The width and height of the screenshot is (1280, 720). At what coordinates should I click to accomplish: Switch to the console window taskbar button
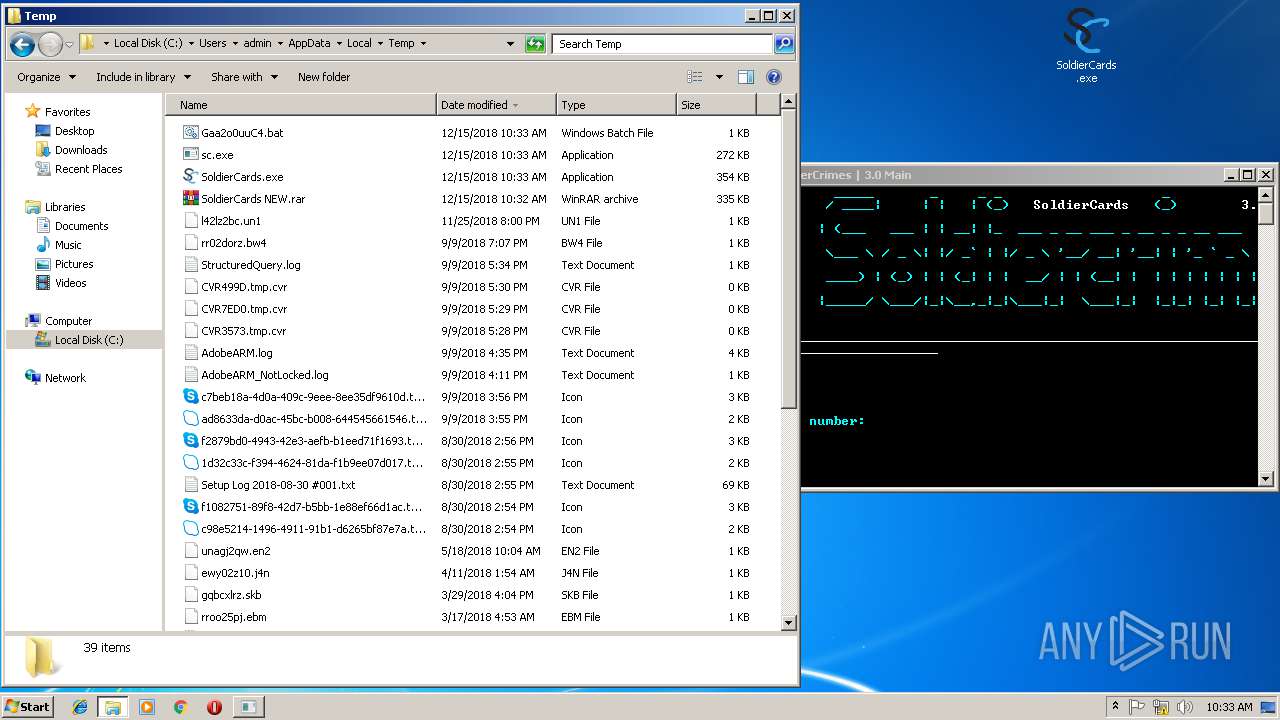click(x=248, y=707)
